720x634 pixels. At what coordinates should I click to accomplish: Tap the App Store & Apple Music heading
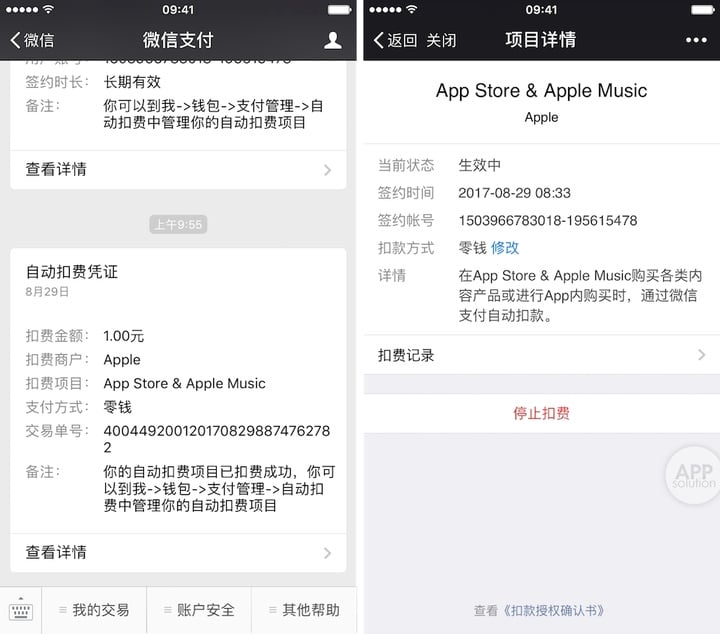coord(541,91)
